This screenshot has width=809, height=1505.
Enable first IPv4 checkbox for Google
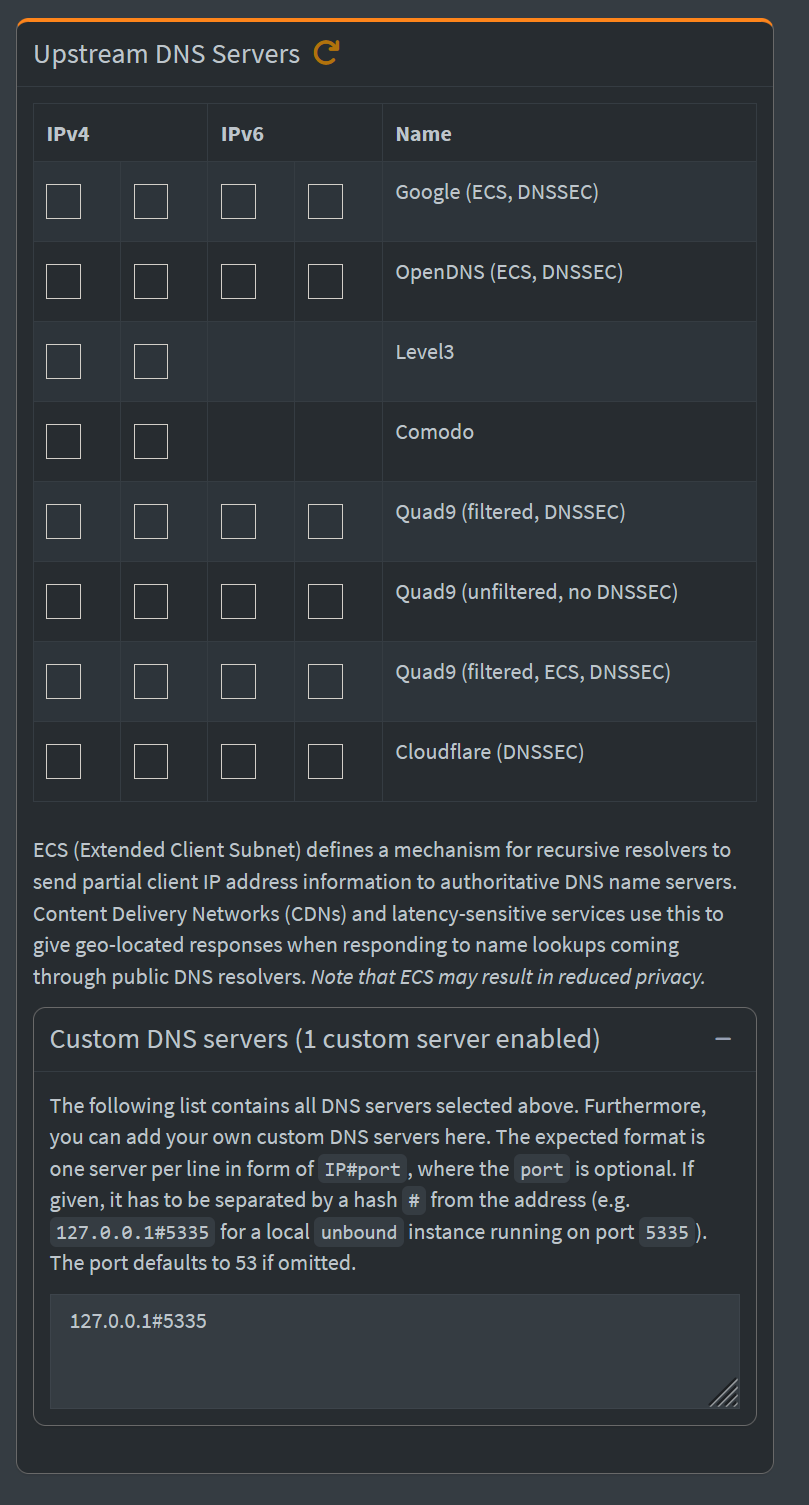pos(63,201)
